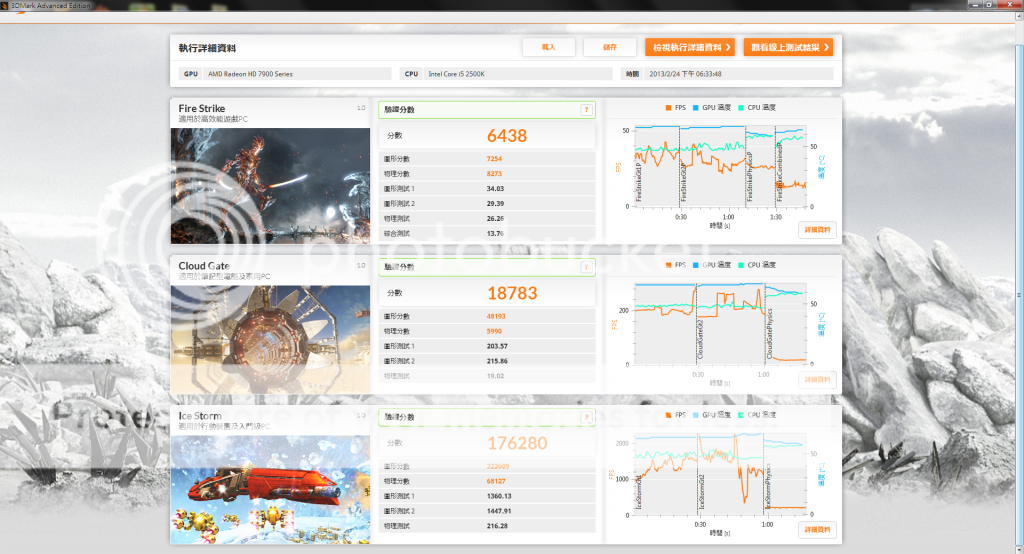The image size is (1024, 554).
Task: Click Cloud Gate physics score 5990
Action: [494, 331]
